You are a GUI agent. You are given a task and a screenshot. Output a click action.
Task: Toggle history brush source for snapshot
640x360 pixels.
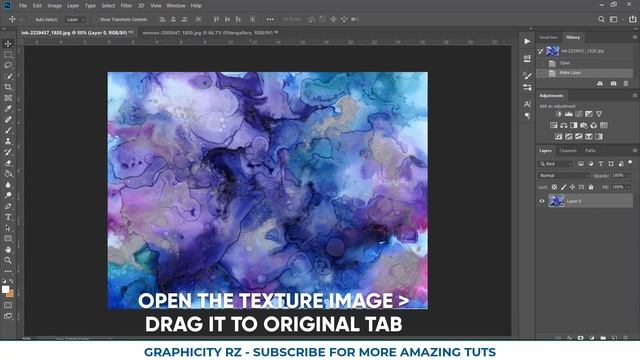click(541, 51)
